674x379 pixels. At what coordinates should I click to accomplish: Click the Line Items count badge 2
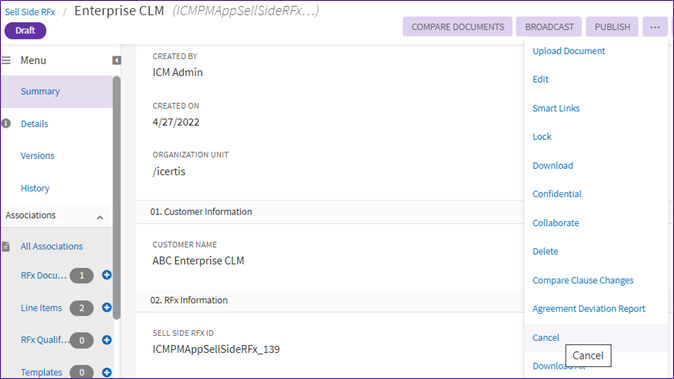coord(82,308)
